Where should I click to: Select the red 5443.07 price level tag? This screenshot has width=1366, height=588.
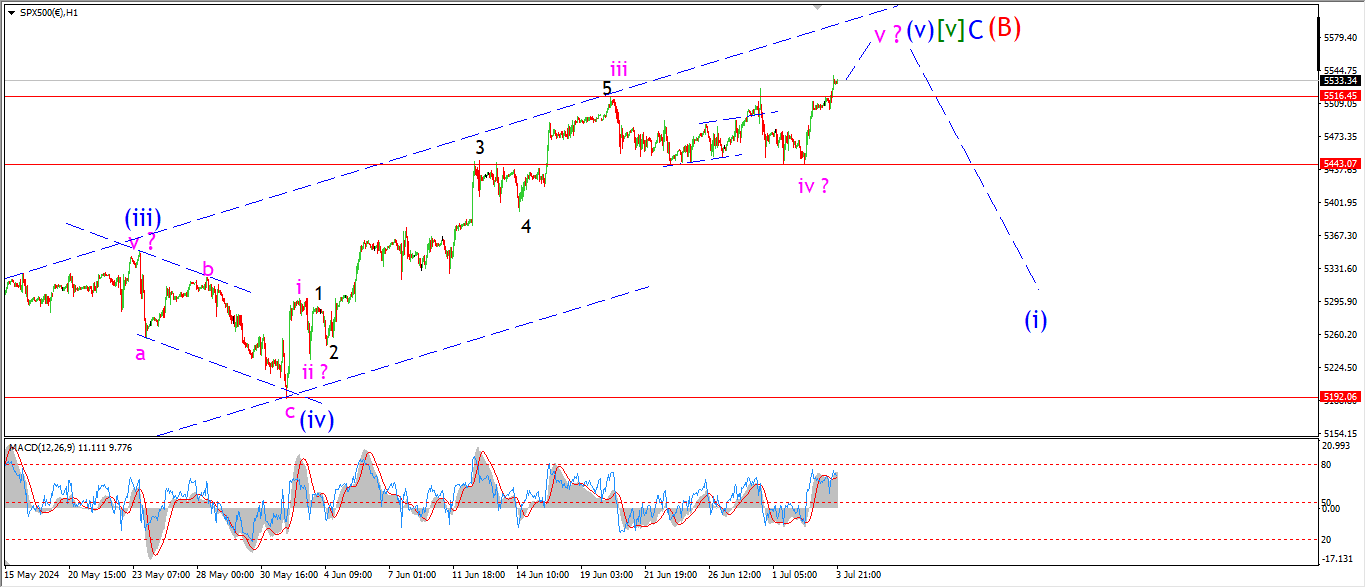pos(1339,163)
